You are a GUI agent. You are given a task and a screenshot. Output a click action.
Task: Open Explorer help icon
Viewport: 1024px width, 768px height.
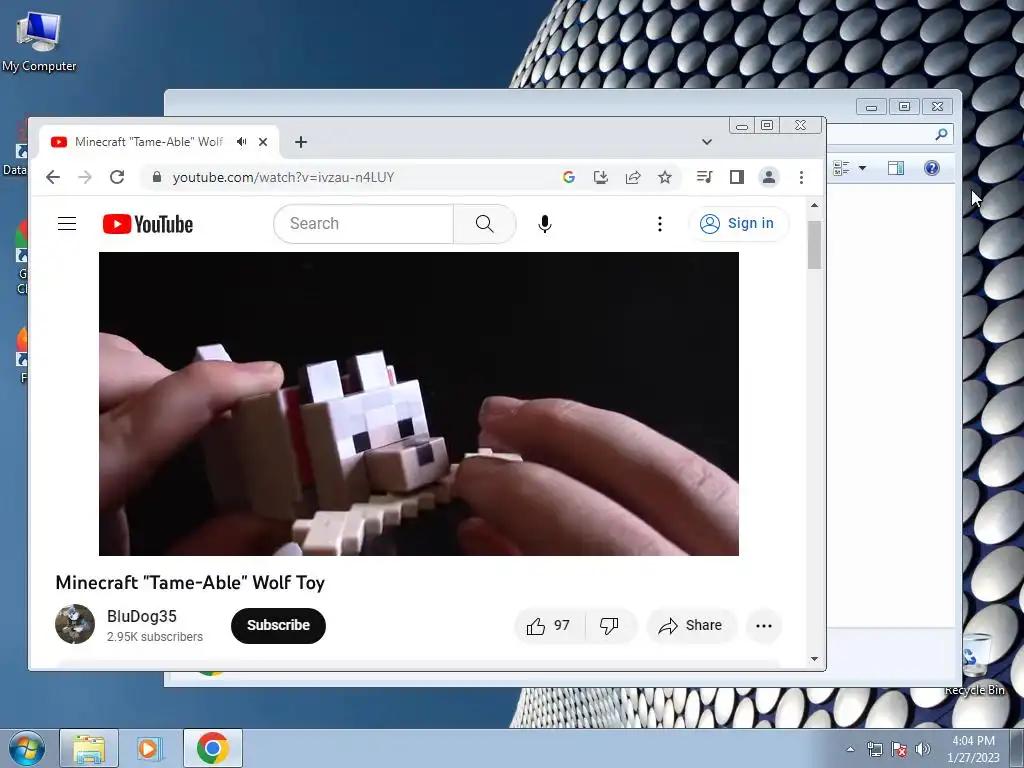pyautogui.click(x=932, y=168)
